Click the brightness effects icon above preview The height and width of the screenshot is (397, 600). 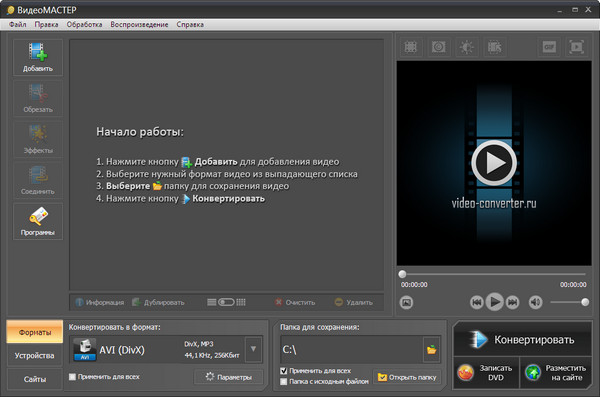[466, 47]
